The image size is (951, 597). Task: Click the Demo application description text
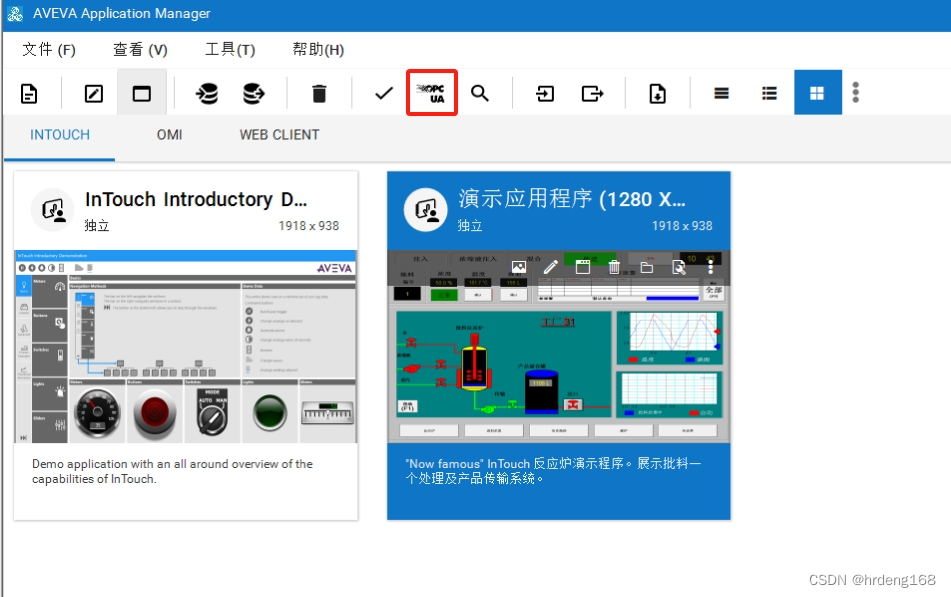pos(172,471)
